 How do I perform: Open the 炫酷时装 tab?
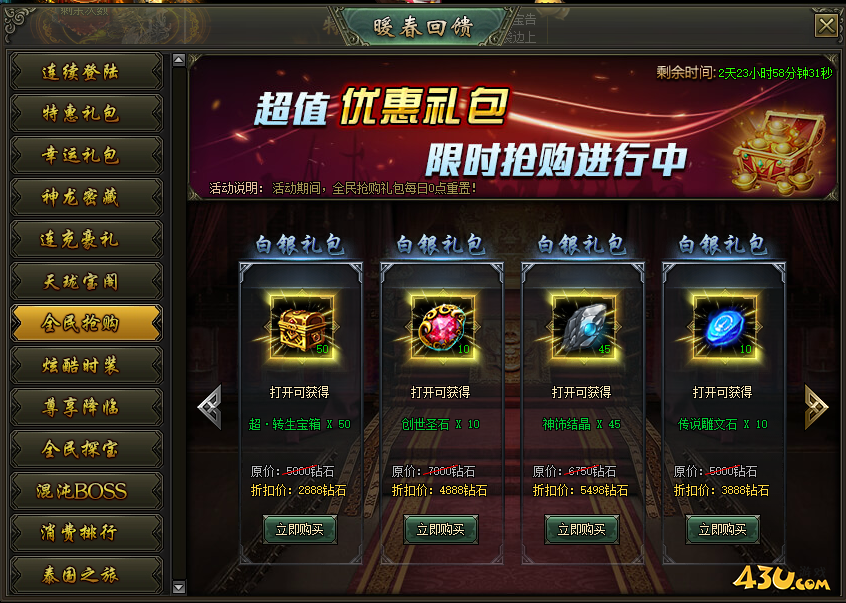click(x=86, y=365)
